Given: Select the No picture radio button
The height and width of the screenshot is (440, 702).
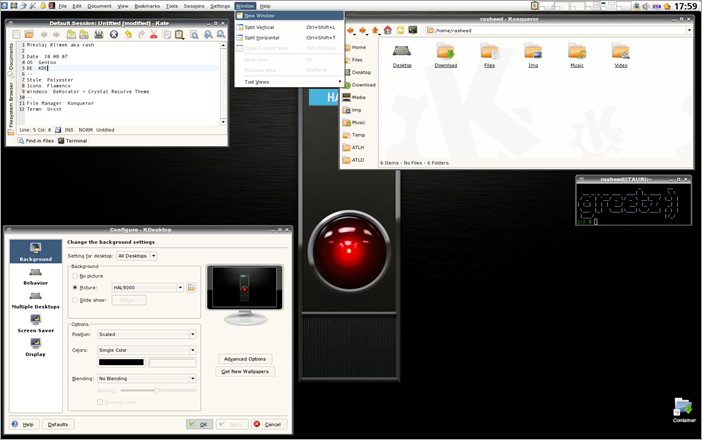Looking at the screenshot, I should (x=75, y=276).
